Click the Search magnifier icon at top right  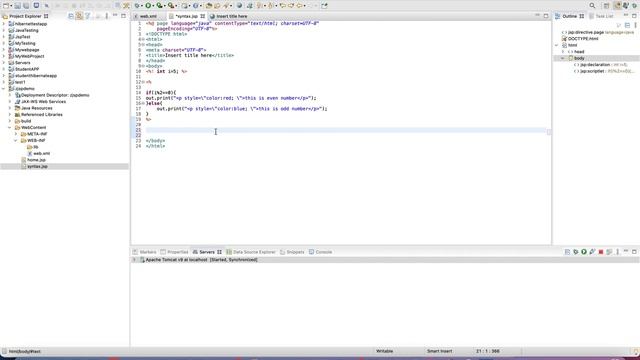point(592,6)
